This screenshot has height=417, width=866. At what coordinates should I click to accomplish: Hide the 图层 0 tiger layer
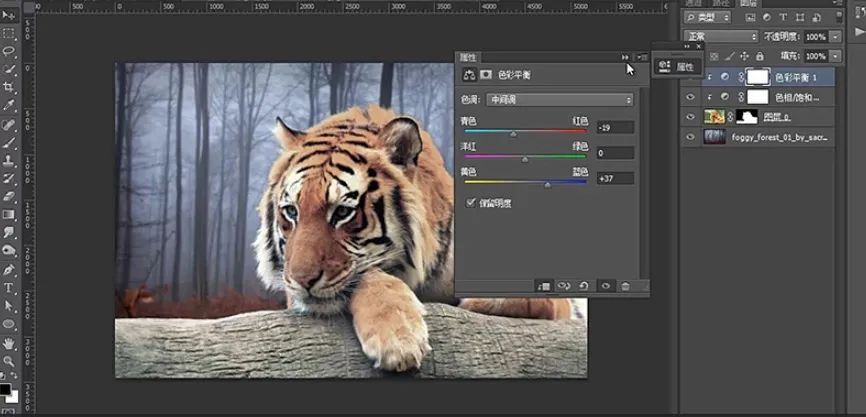[690, 117]
